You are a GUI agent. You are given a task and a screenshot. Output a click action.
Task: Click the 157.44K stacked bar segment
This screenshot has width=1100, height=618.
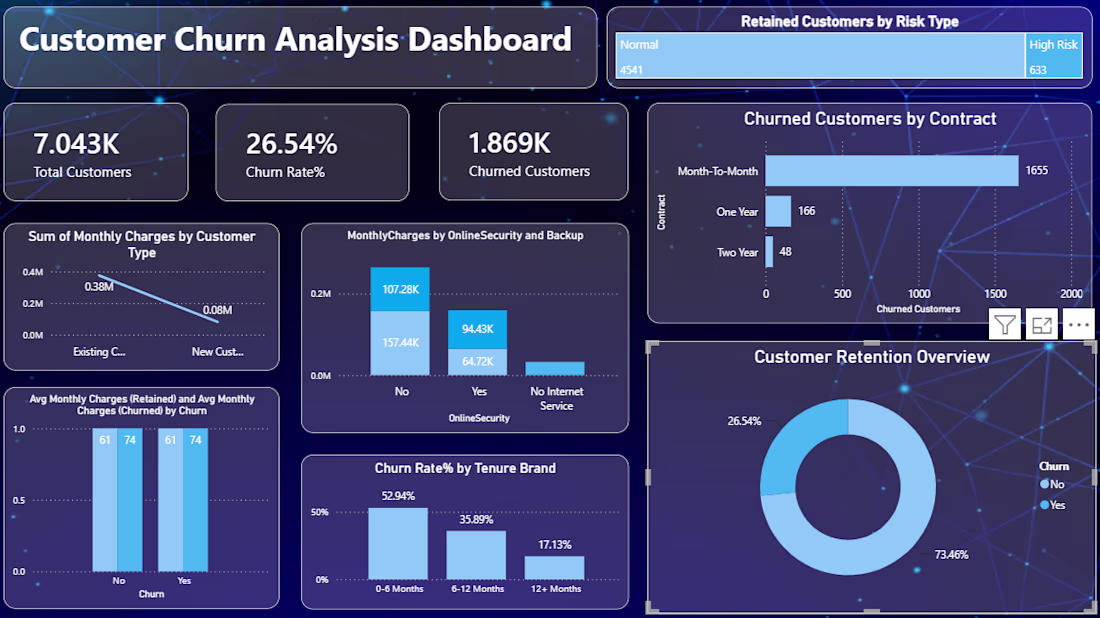pyautogui.click(x=400, y=343)
